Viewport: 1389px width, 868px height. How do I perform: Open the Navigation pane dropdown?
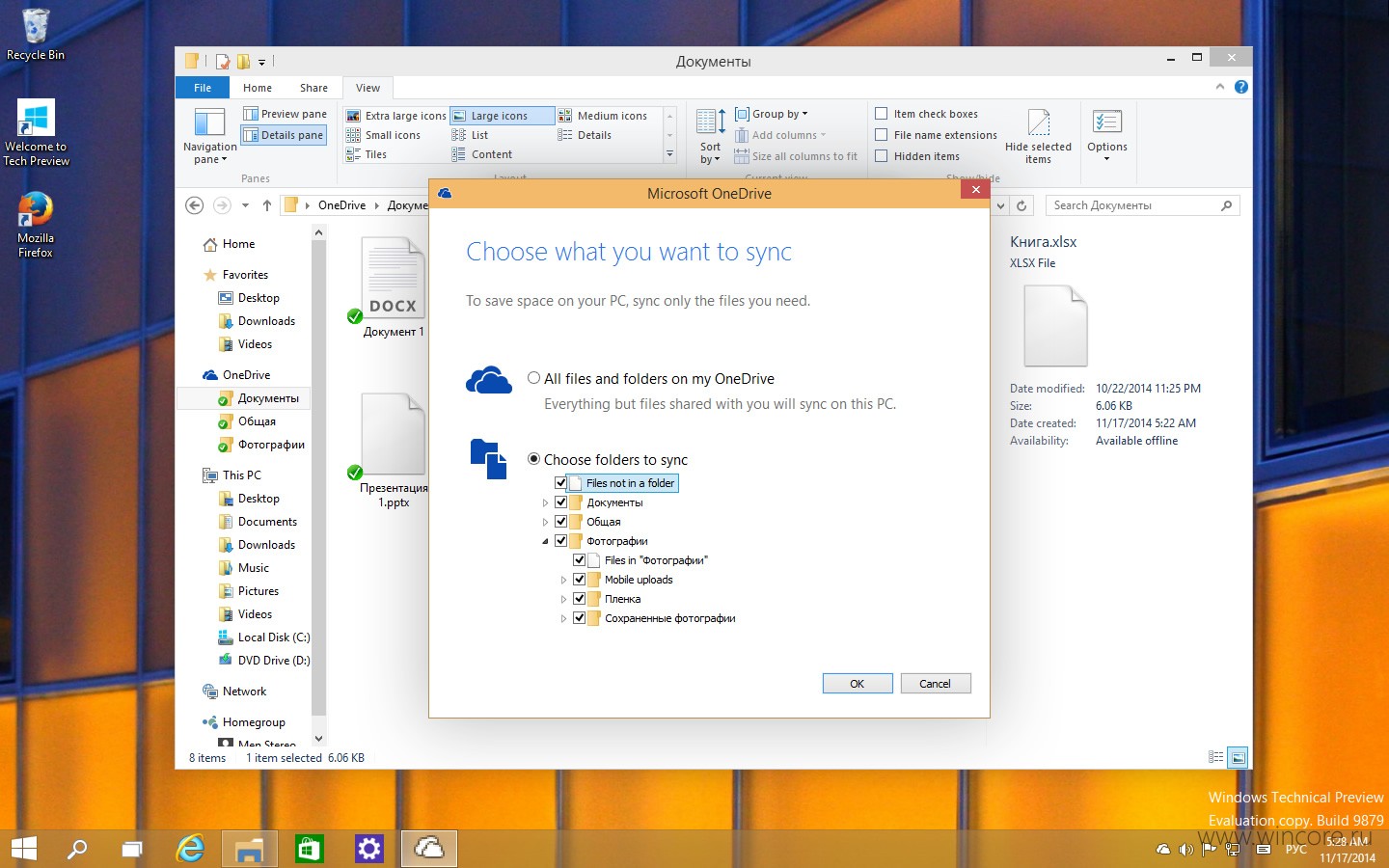[209, 136]
